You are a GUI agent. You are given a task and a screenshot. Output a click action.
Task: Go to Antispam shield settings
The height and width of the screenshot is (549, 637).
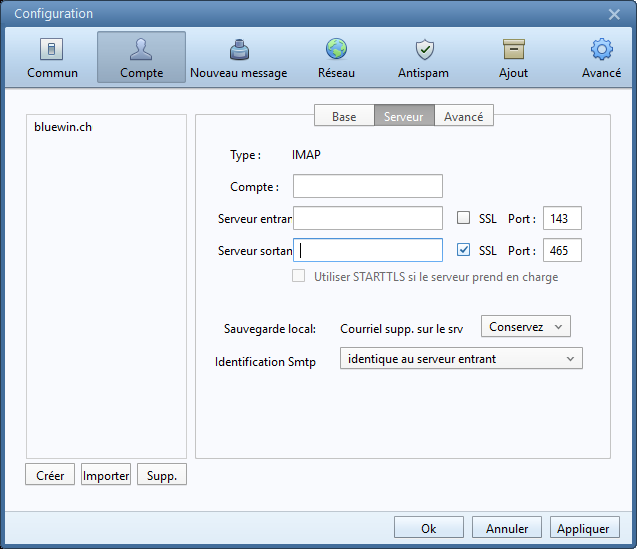424,58
